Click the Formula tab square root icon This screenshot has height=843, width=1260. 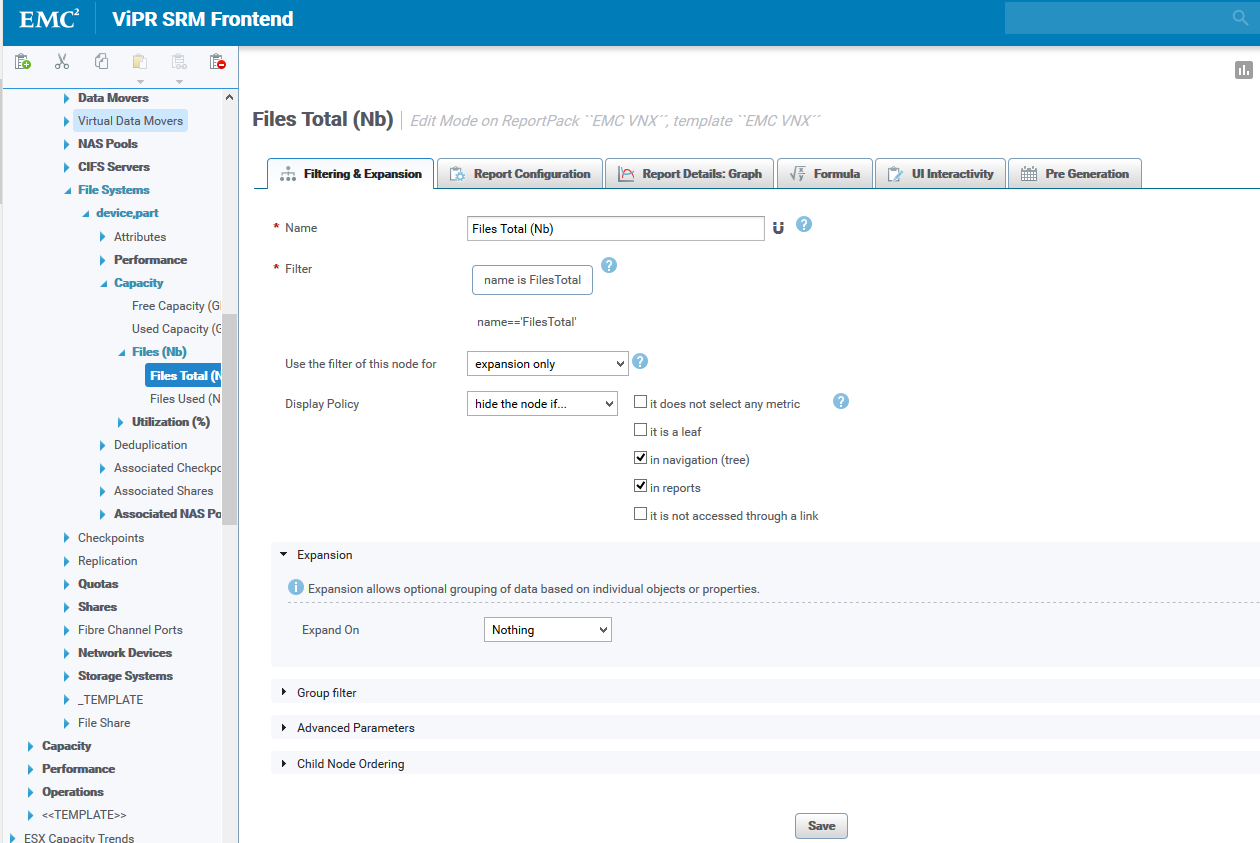pos(798,174)
